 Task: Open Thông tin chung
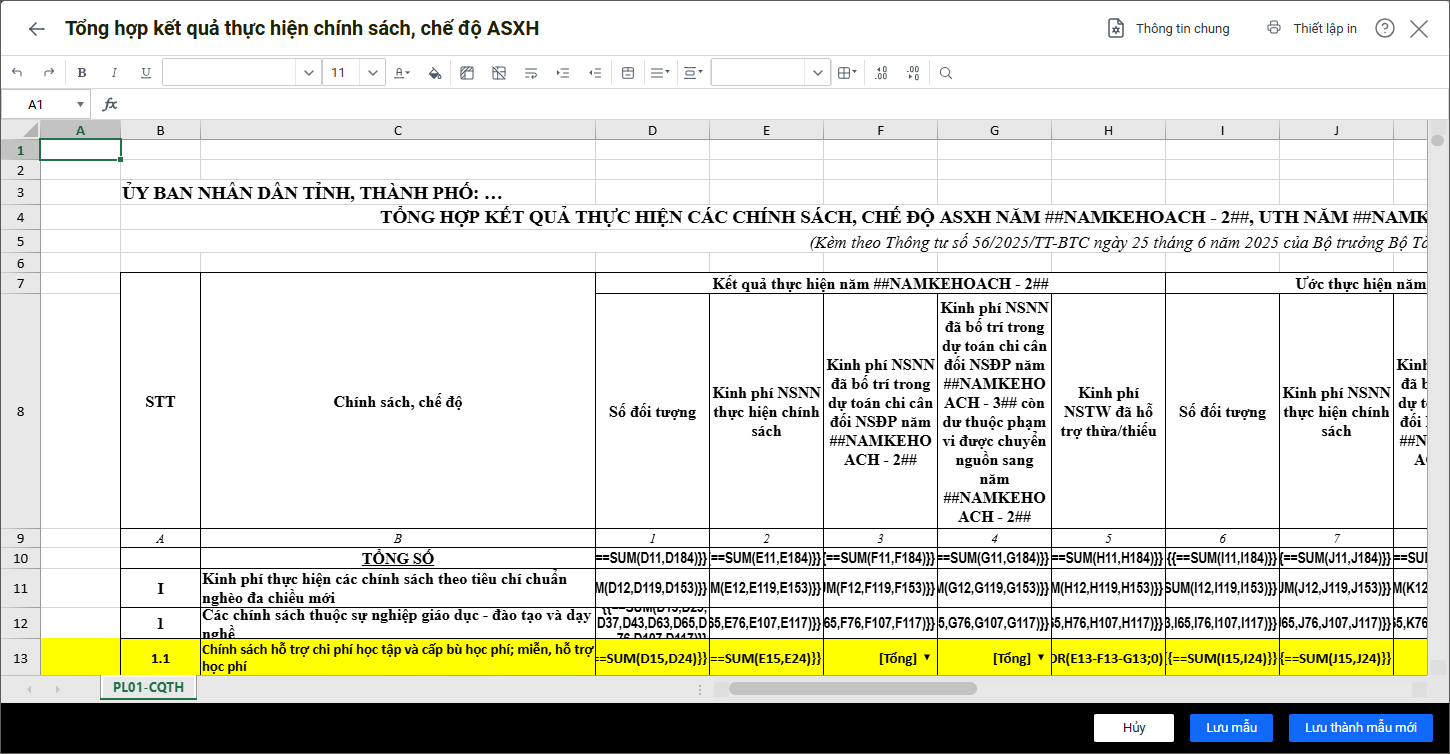pyautogui.click(x=1168, y=28)
